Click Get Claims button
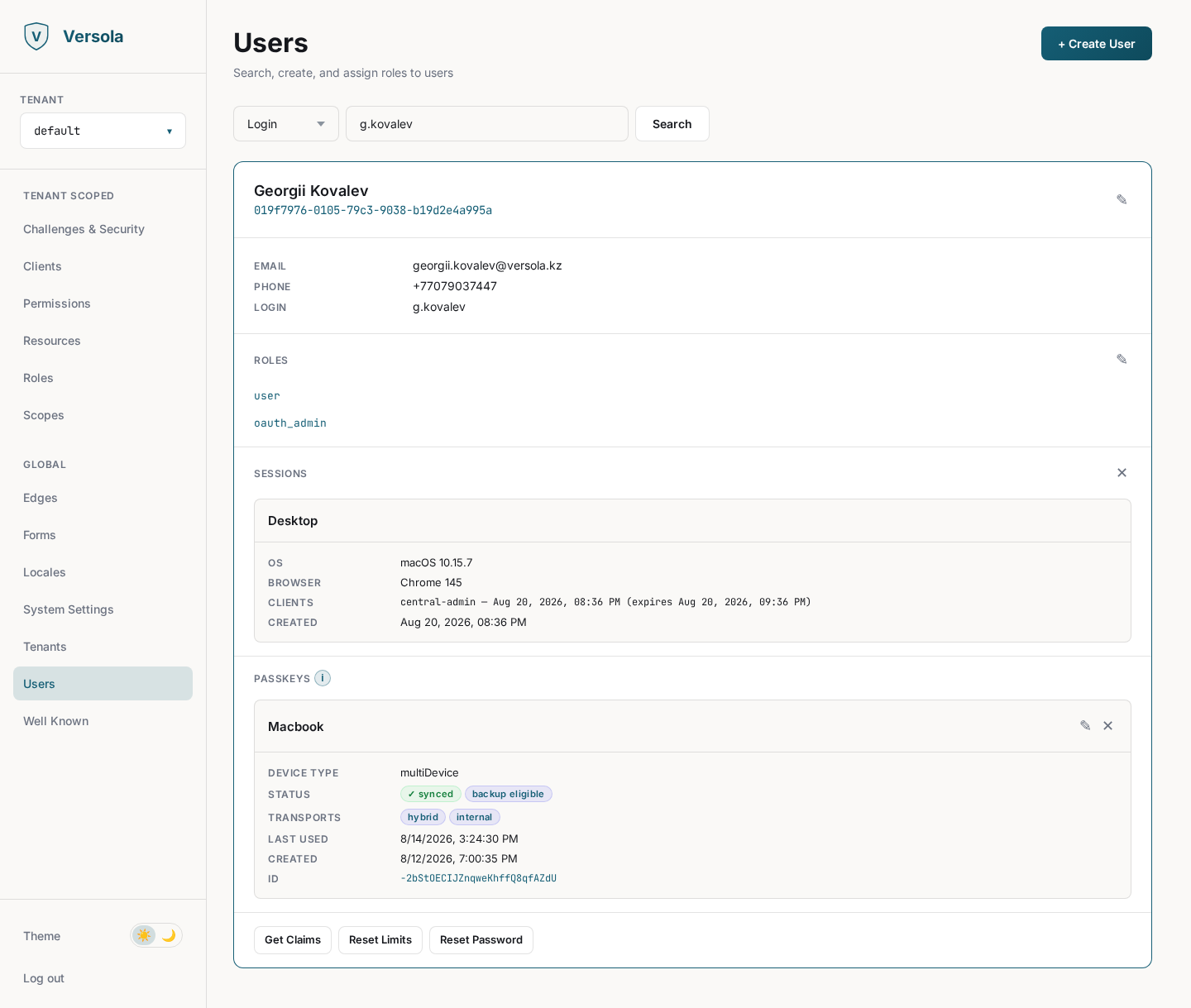 pos(293,940)
